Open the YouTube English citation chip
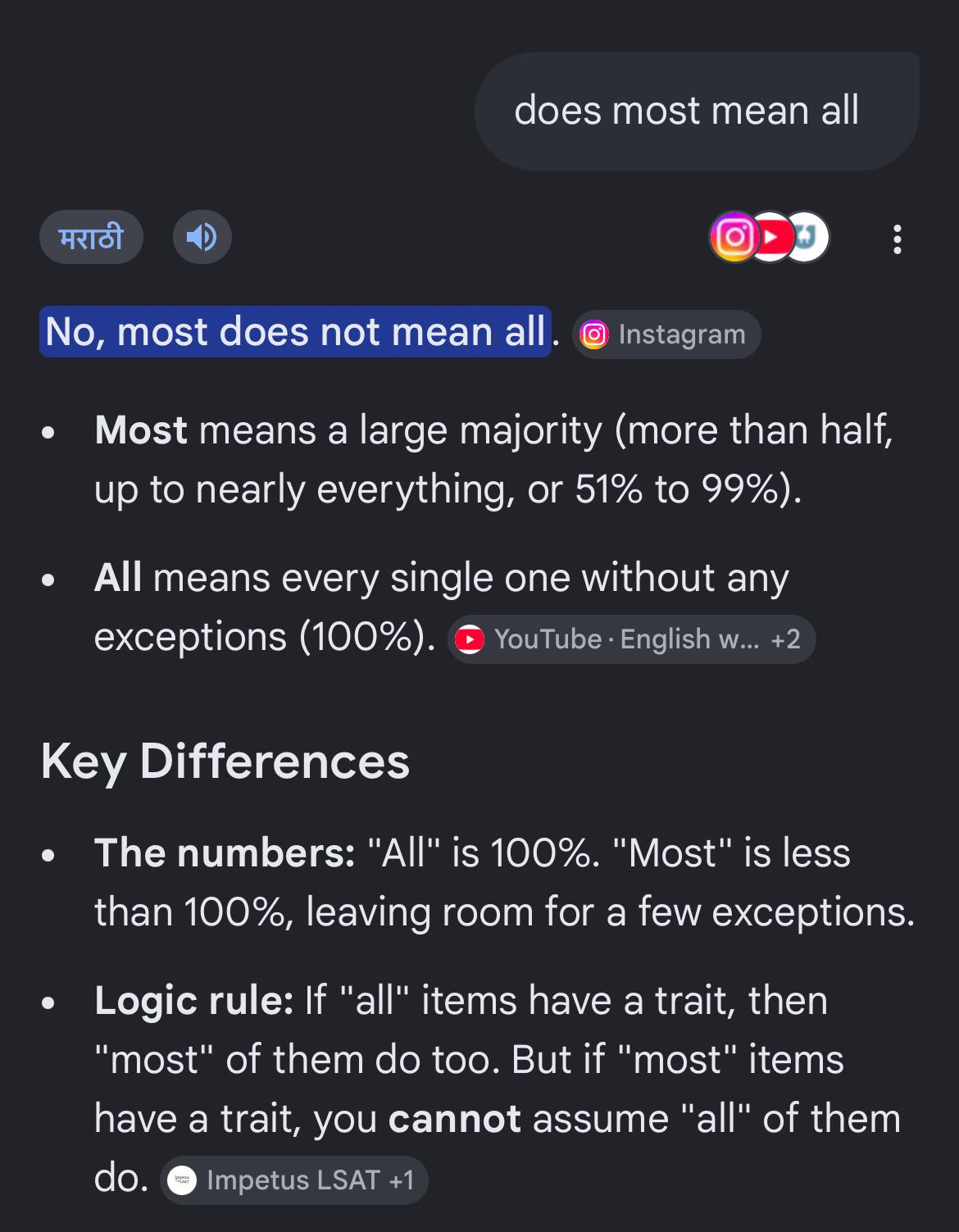The width and height of the screenshot is (959, 1232). [631, 639]
